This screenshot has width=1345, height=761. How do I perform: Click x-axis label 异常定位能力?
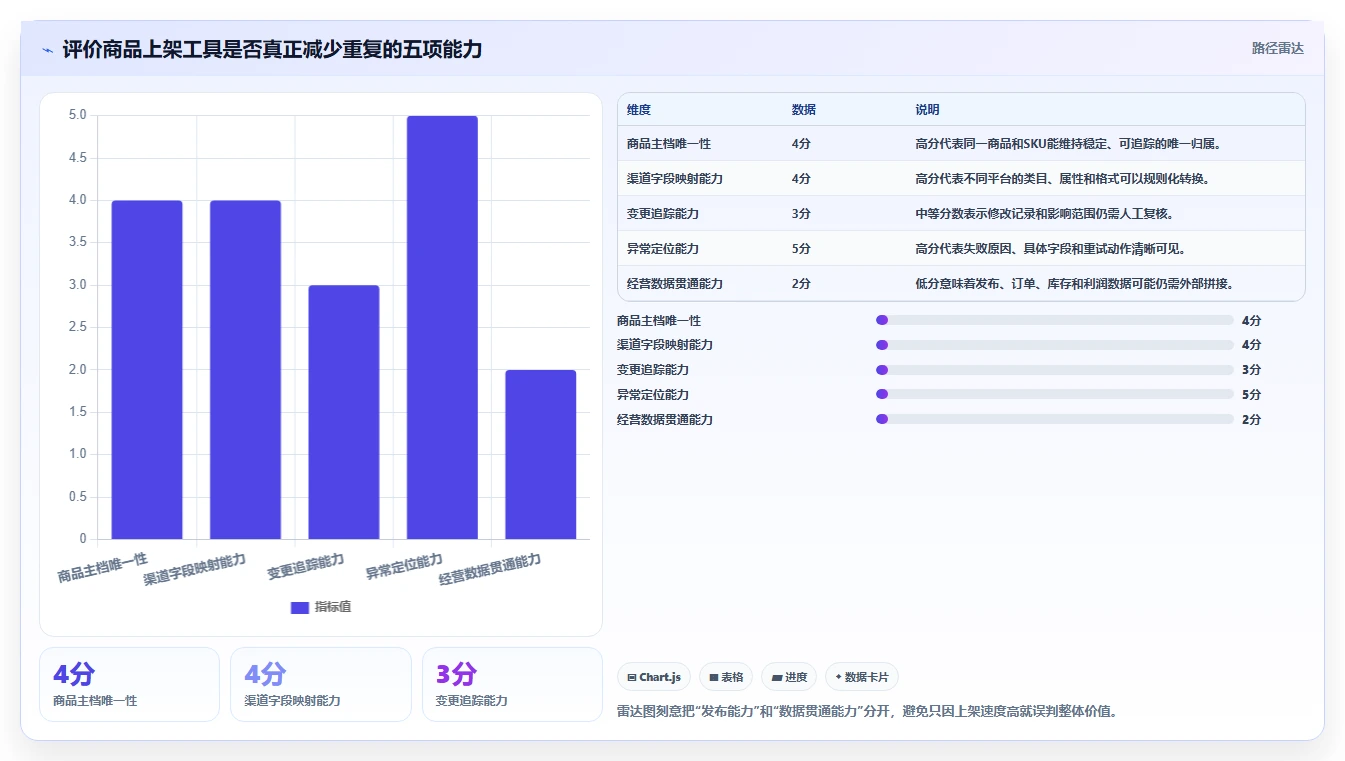click(x=404, y=567)
